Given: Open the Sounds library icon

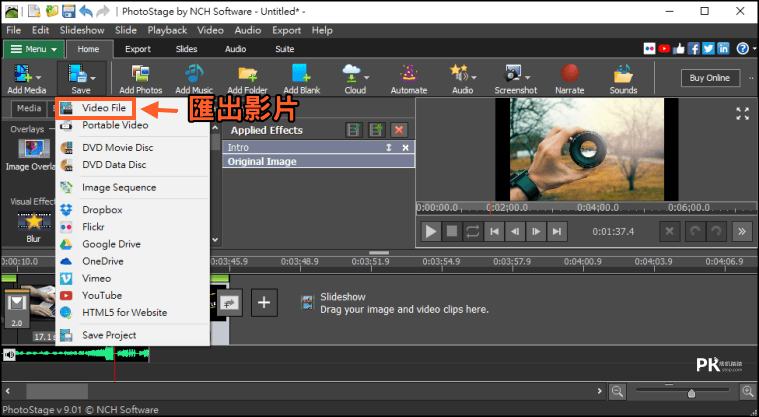Looking at the screenshot, I should [x=623, y=74].
